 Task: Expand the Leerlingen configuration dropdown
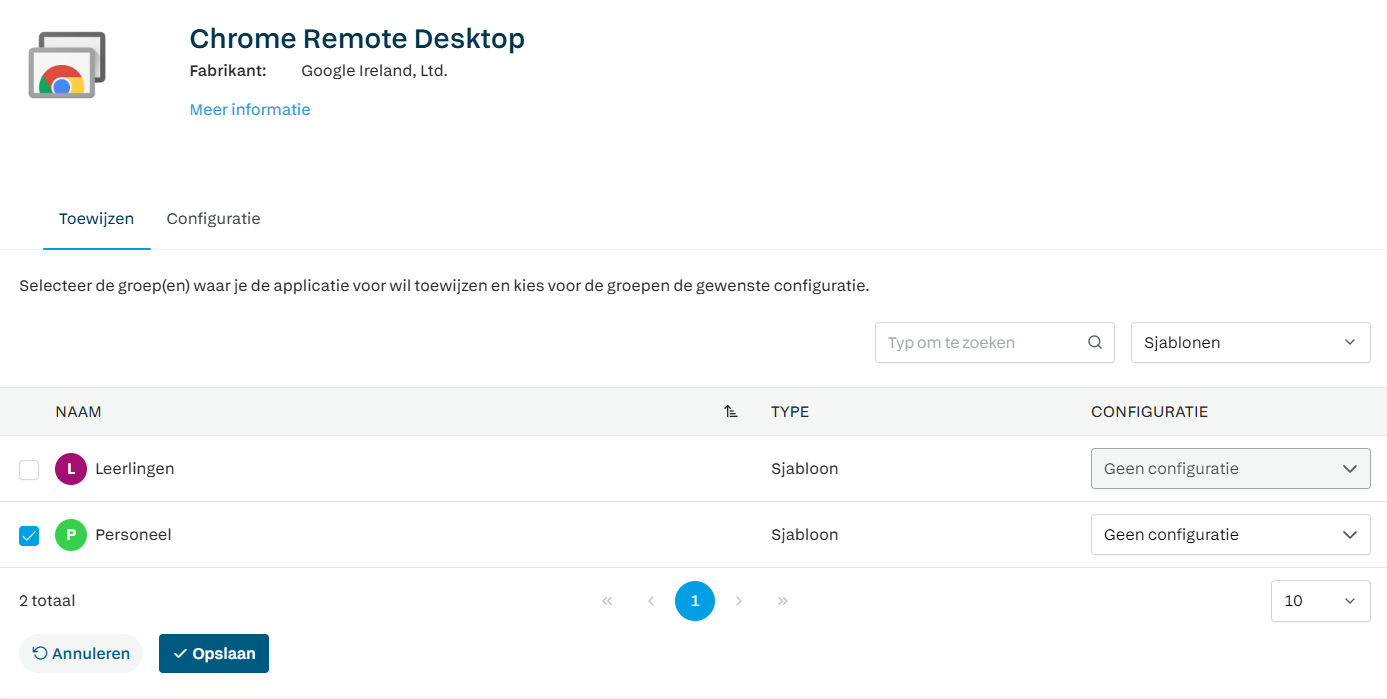(x=1230, y=469)
